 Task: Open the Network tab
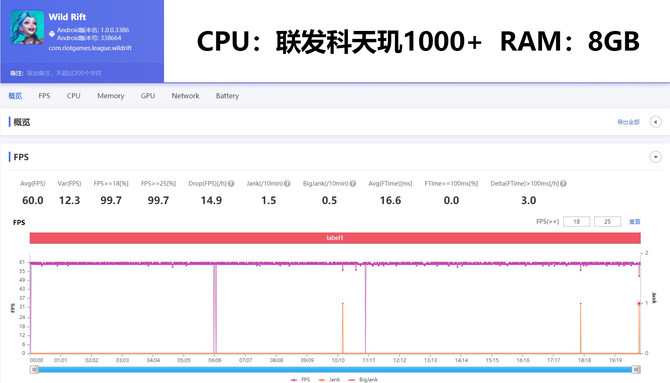pos(185,96)
